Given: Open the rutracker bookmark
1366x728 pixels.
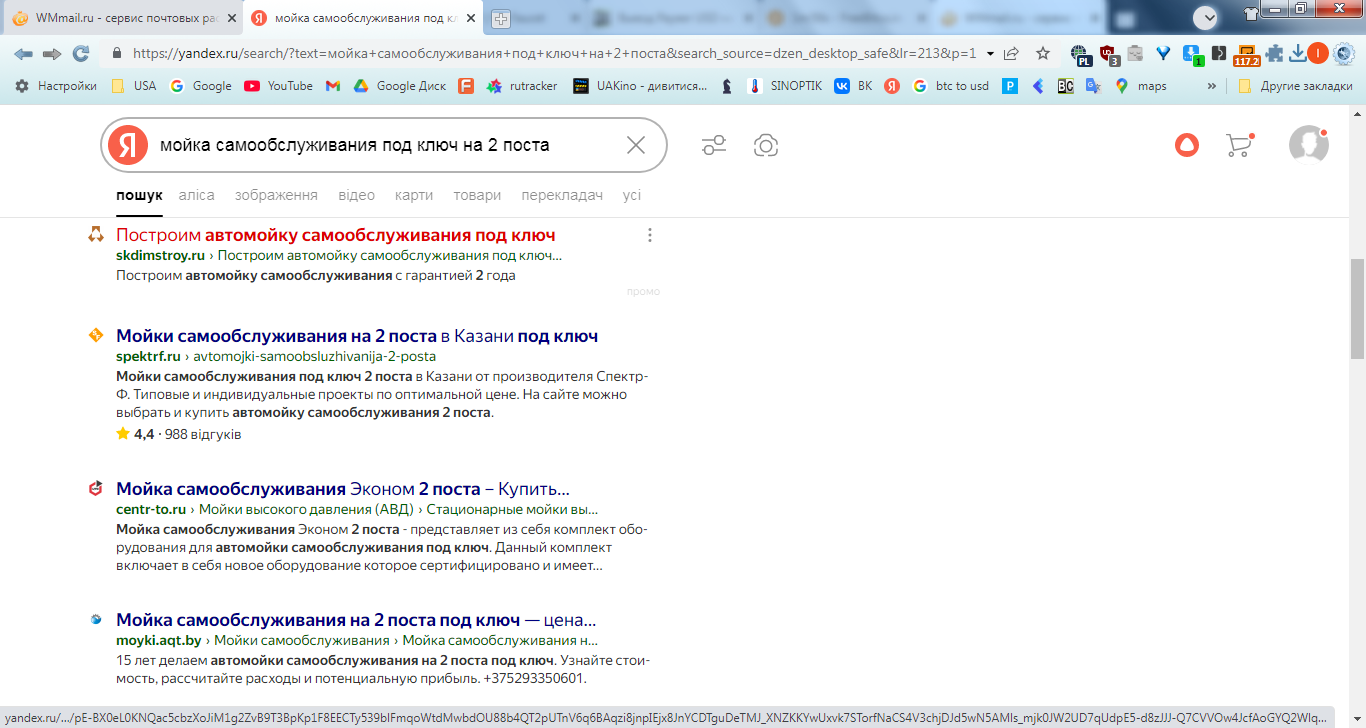Looking at the screenshot, I should point(522,86).
